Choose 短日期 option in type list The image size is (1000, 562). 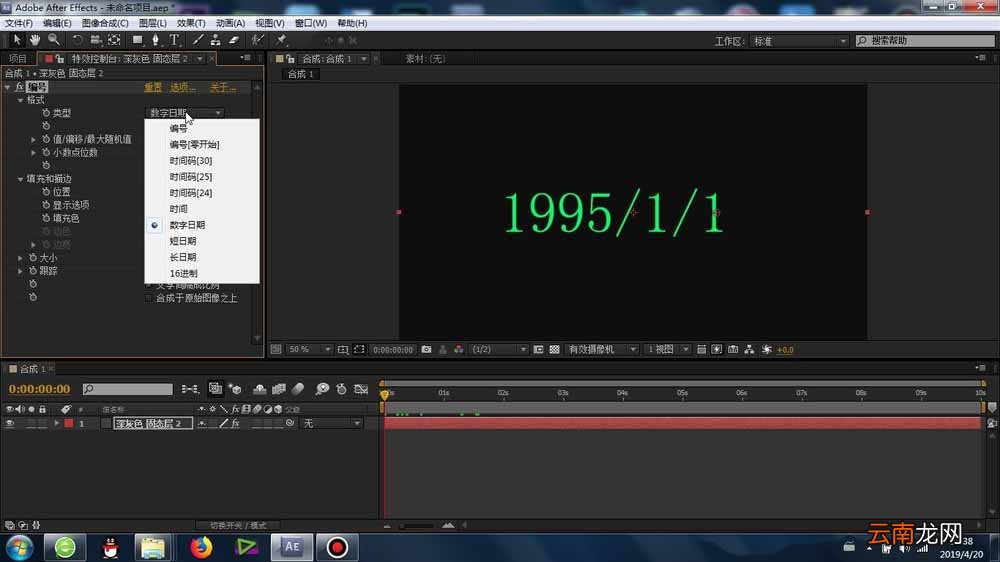(183, 241)
